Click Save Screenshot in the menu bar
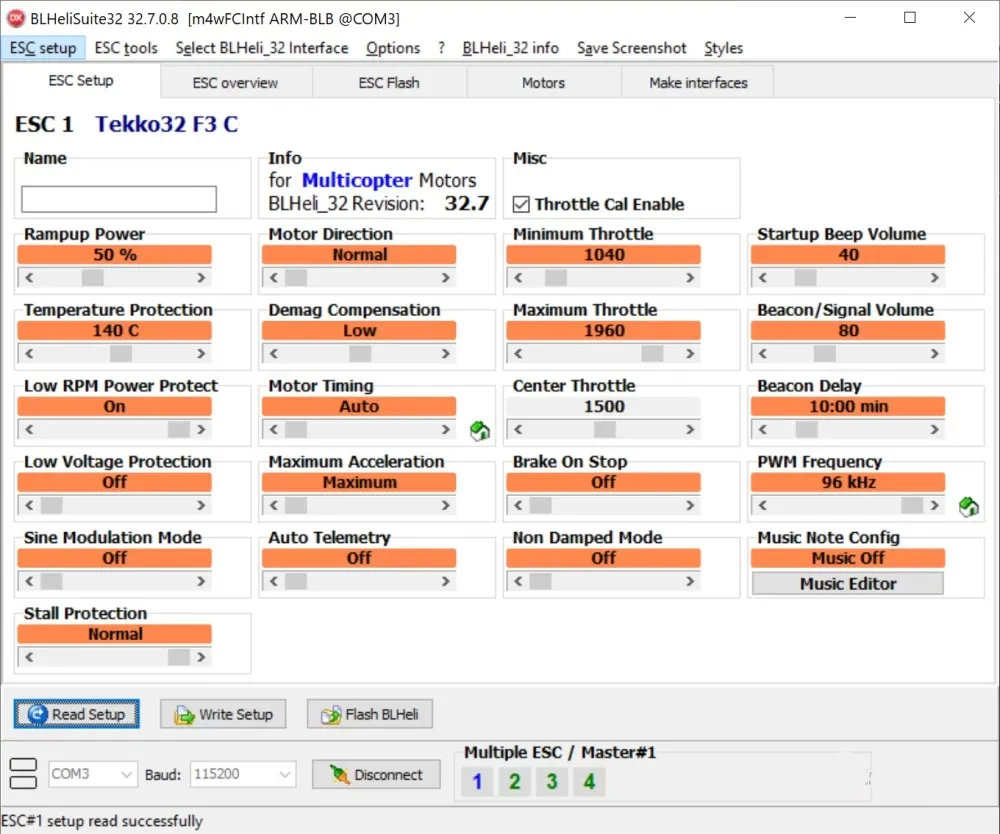 coord(631,48)
